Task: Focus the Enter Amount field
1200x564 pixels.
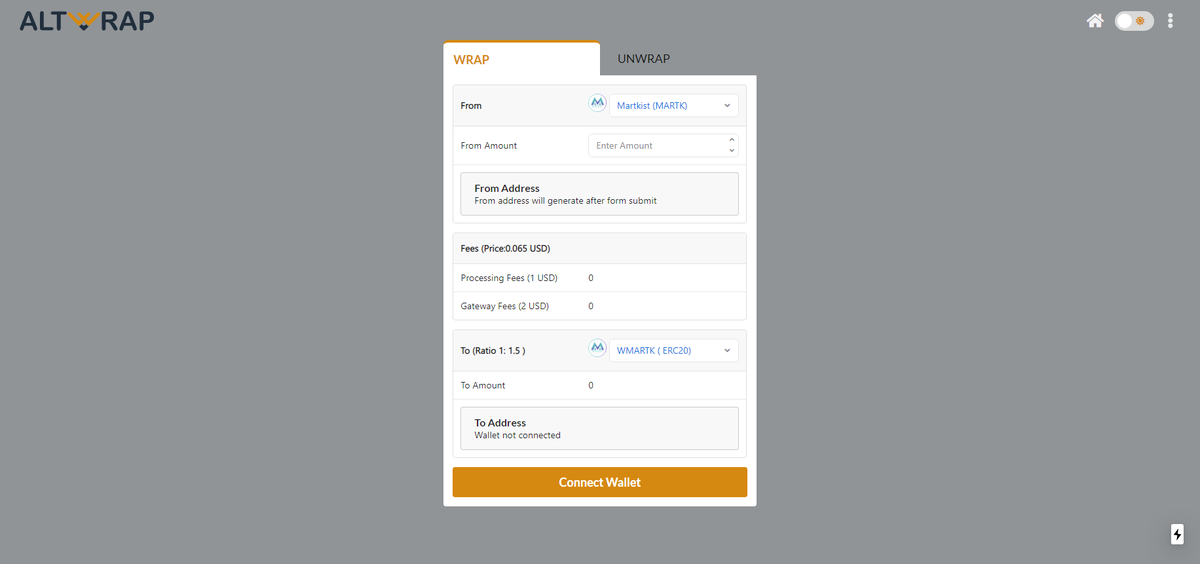Action: 664,145
